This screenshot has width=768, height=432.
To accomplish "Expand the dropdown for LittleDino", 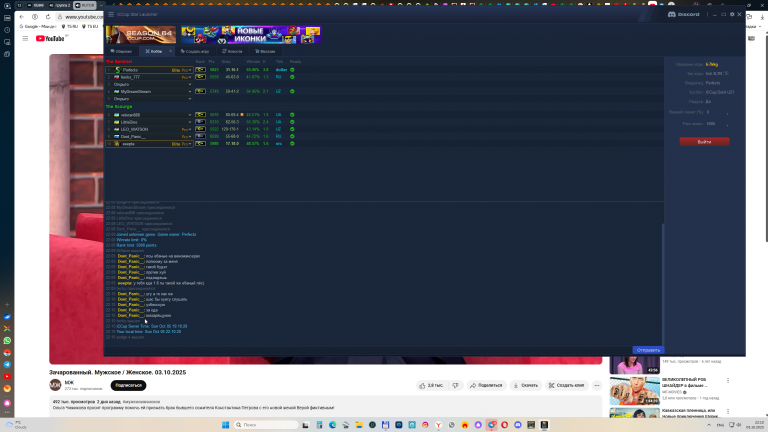I will tap(190, 122).
